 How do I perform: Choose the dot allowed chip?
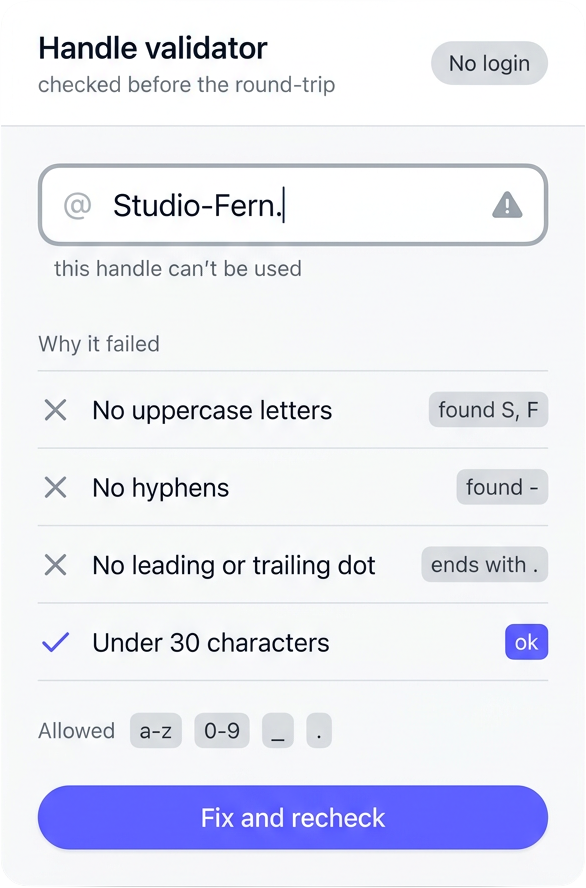tap(319, 731)
